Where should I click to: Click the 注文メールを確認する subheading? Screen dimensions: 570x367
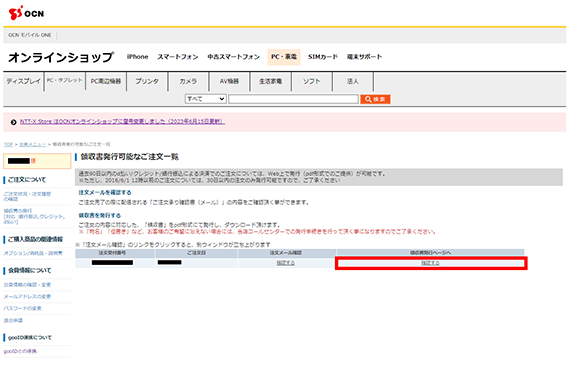pos(105,192)
